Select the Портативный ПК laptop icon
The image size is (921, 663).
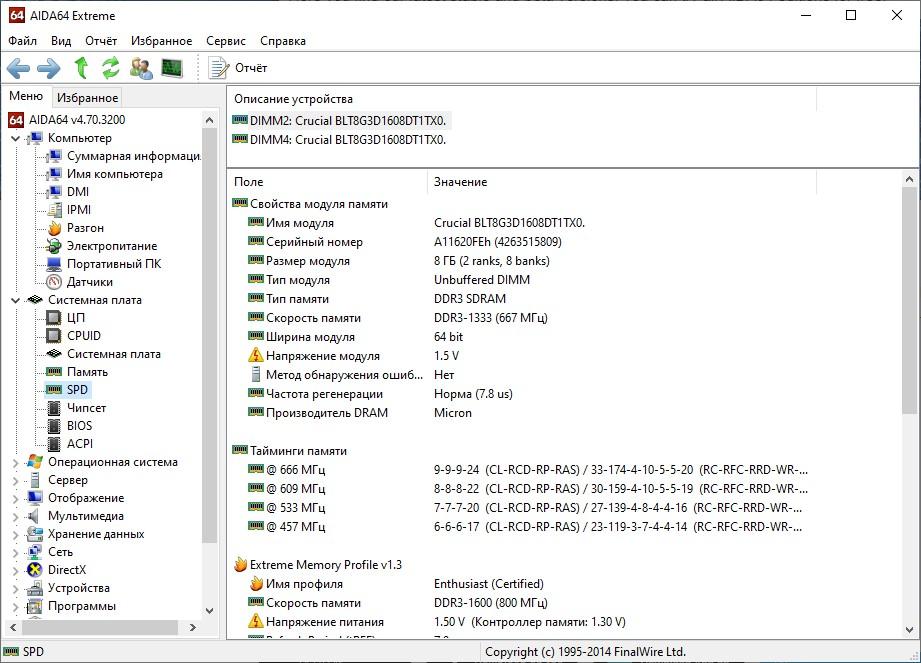click(x=54, y=264)
